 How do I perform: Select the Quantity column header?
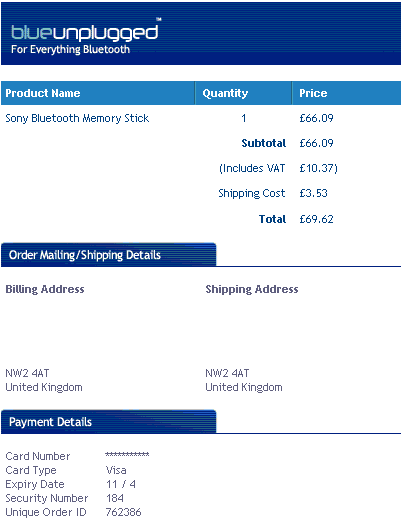225,93
